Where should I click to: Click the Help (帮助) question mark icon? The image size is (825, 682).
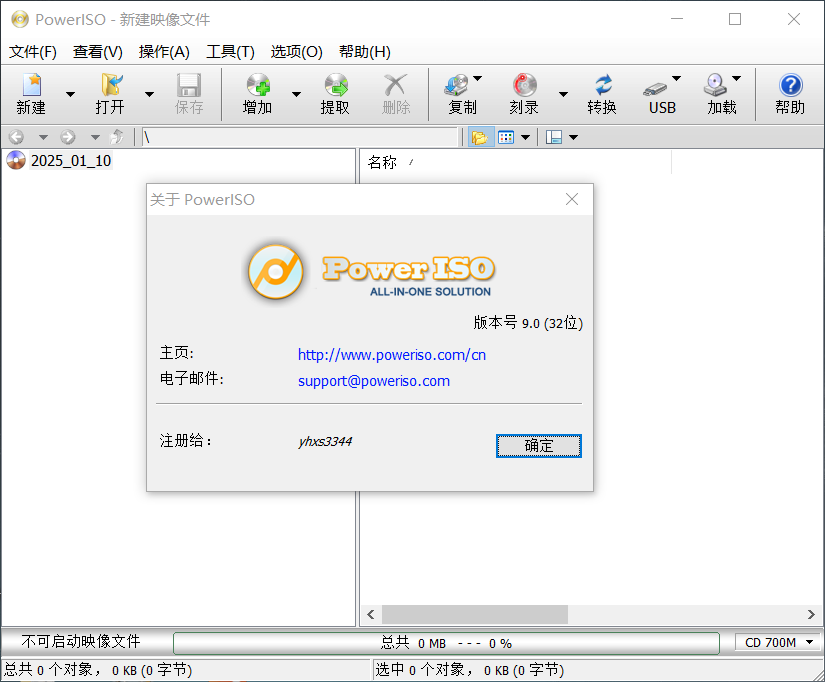click(791, 85)
